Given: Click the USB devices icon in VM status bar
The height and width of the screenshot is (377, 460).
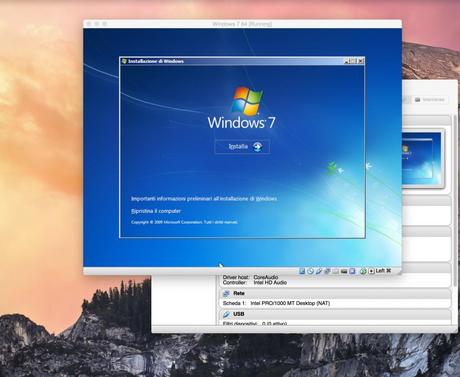Looking at the screenshot, I should pyautogui.click(x=319, y=271).
